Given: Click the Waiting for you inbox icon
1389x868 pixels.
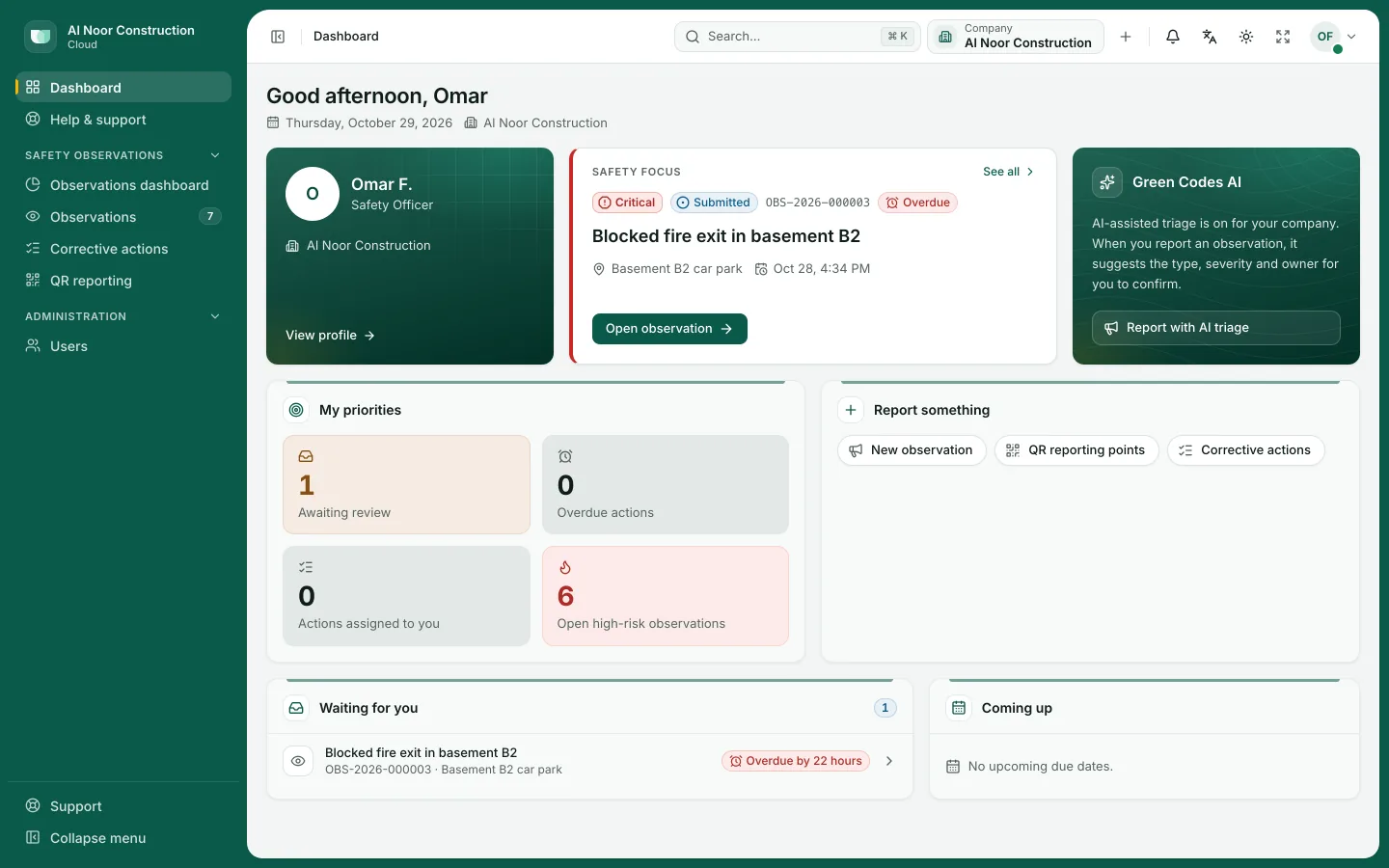Looking at the screenshot, I should 296,708.
